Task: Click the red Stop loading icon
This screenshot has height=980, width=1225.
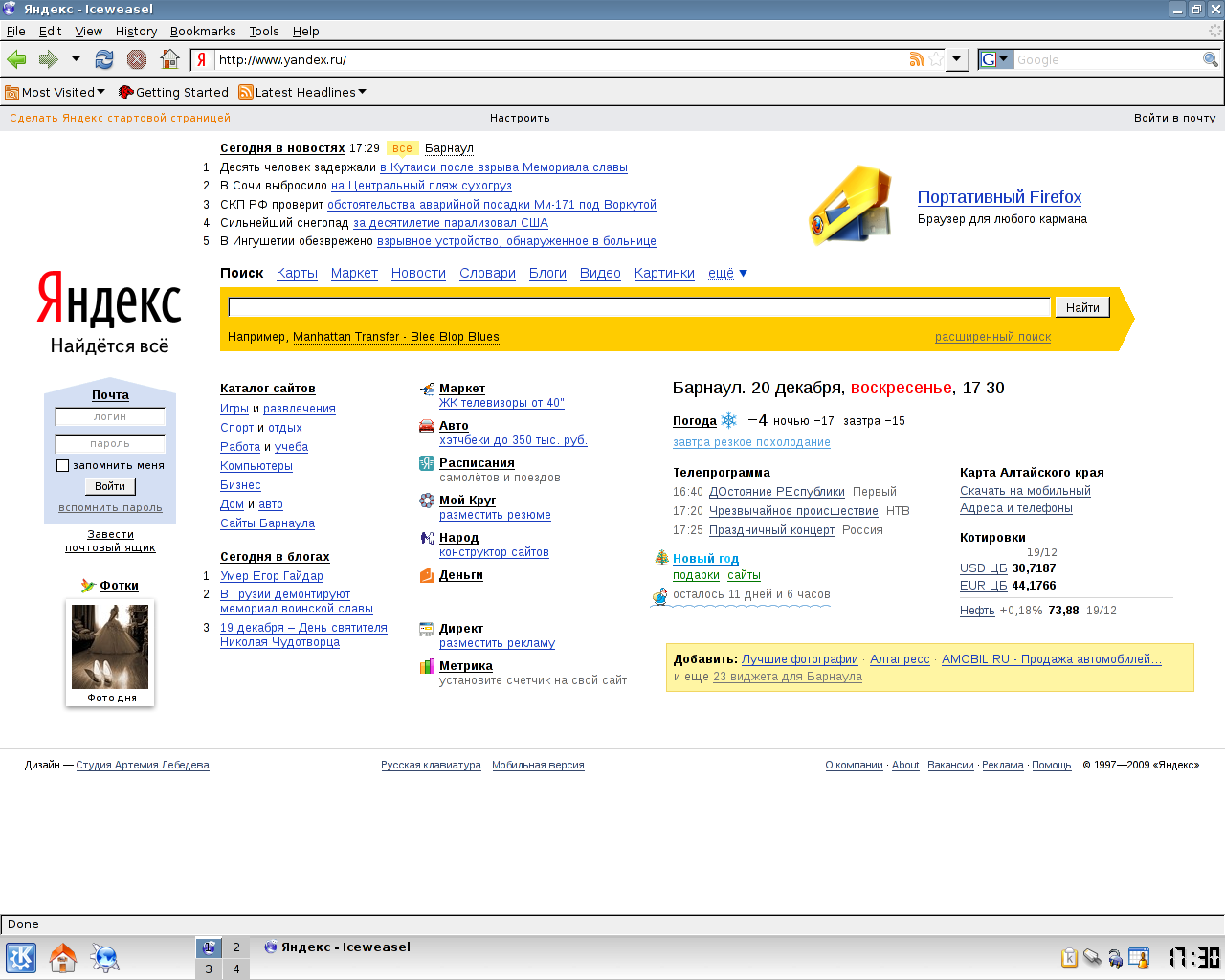Action: tap(137, 59)
